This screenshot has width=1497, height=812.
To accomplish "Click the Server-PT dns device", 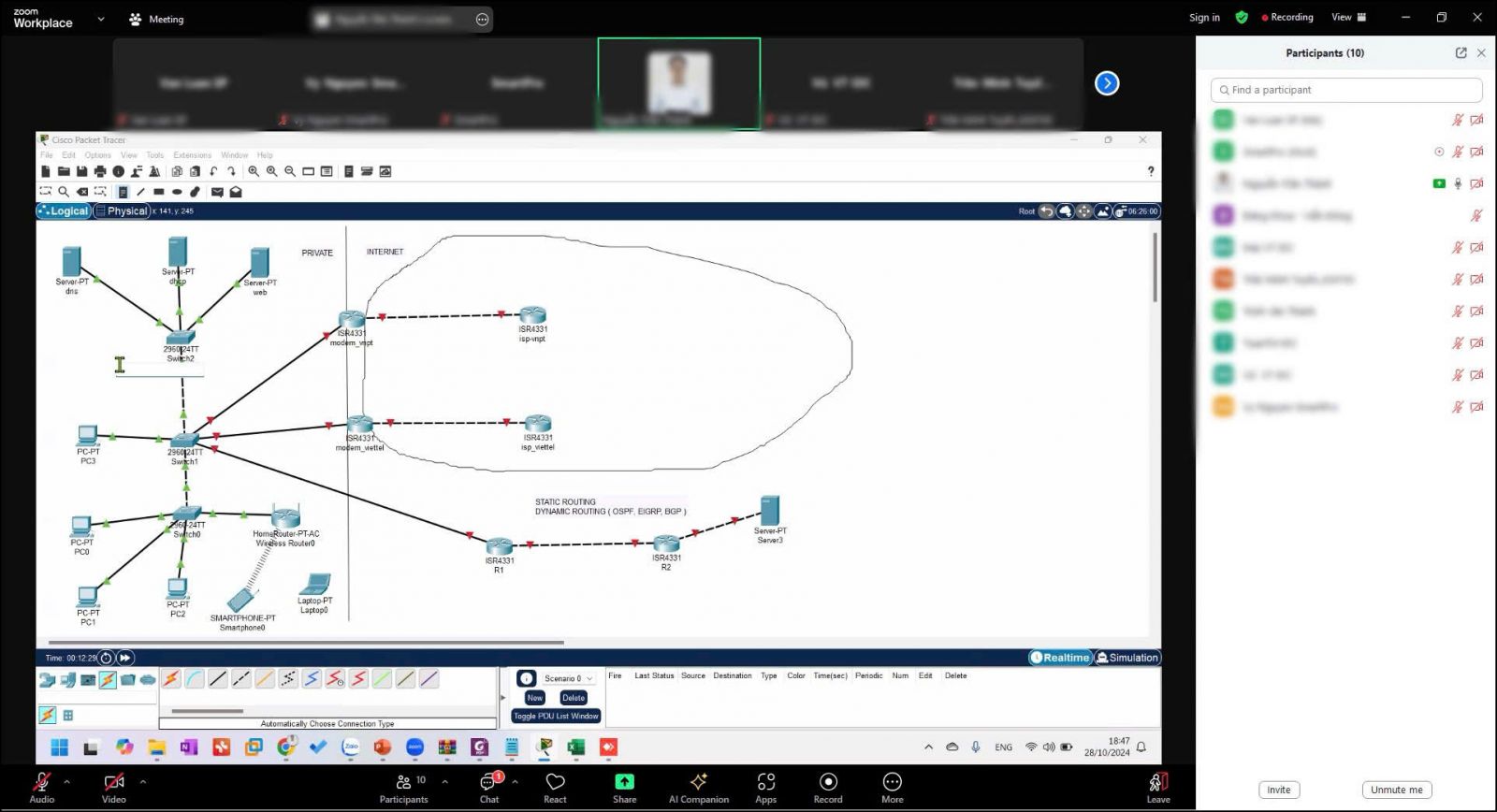I will pos(71,262).
